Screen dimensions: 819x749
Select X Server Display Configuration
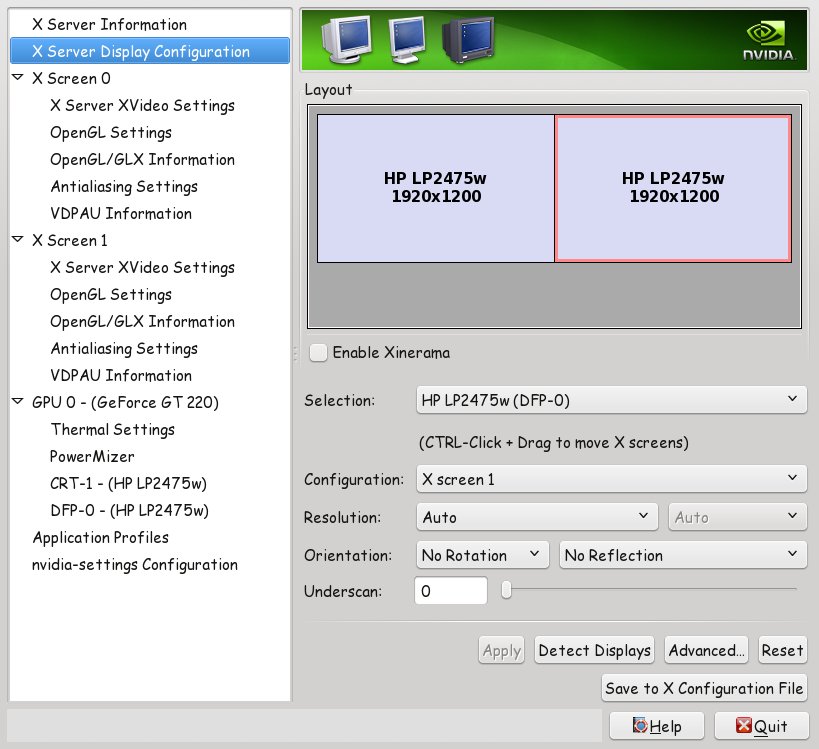150,51
